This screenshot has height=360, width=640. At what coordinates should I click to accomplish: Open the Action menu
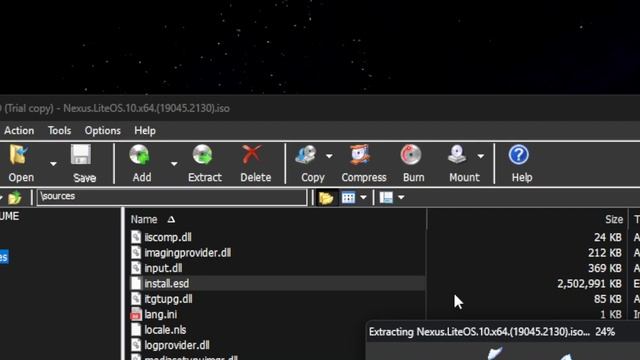pyautogui.click(x=19, y=131)
